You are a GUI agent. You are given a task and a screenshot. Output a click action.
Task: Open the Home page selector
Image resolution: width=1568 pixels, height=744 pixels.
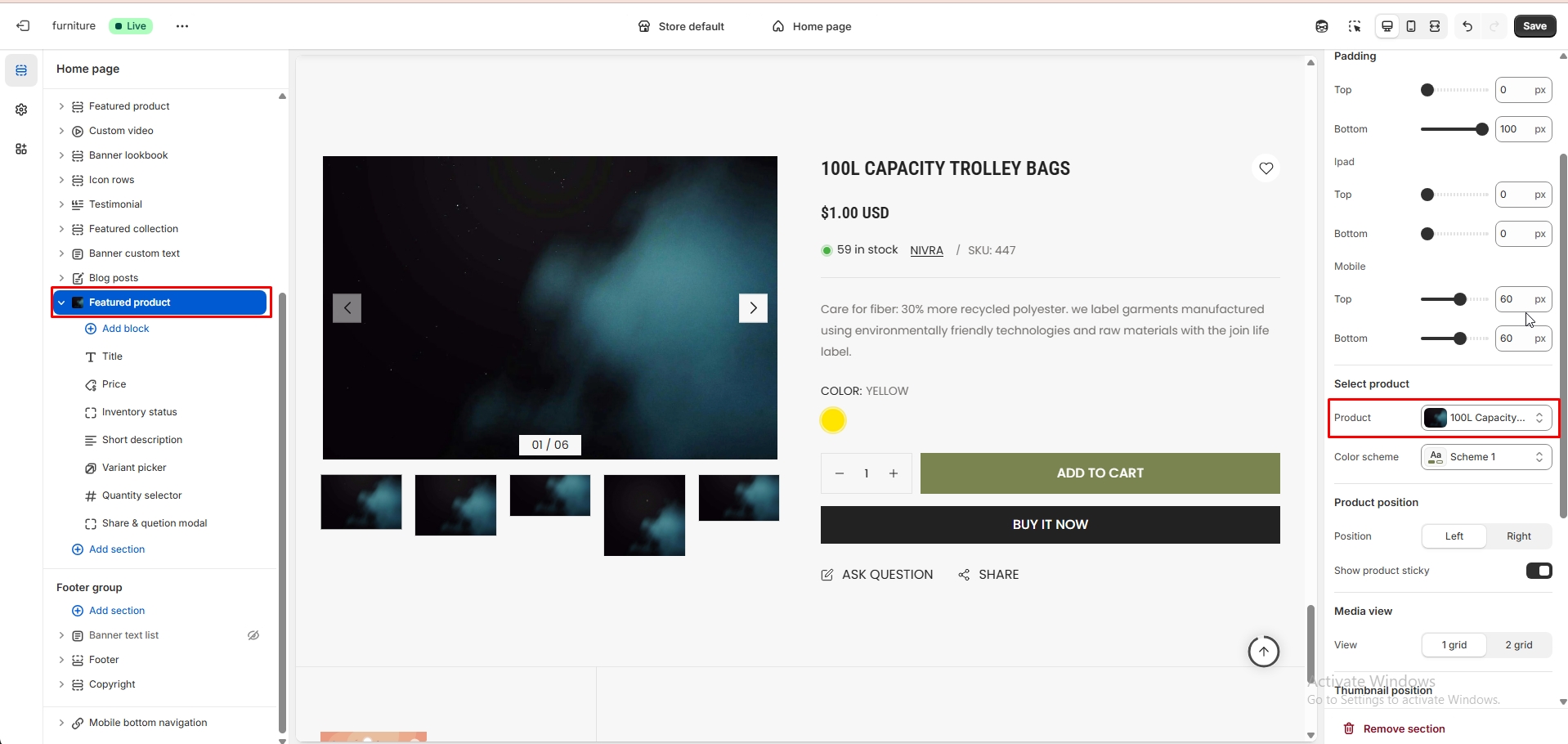[x=812, y=26]
